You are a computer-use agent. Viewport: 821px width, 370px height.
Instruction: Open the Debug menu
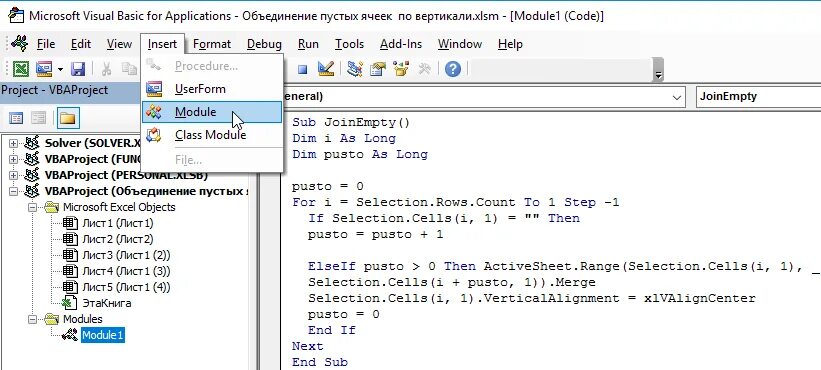pyautogui.click(x=264, y=44)
